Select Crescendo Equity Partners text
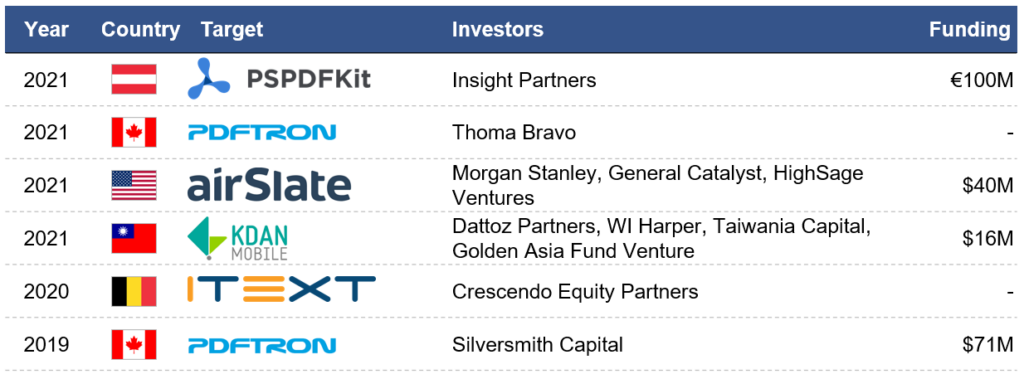 pyautogui.click(x=575, y=291)
